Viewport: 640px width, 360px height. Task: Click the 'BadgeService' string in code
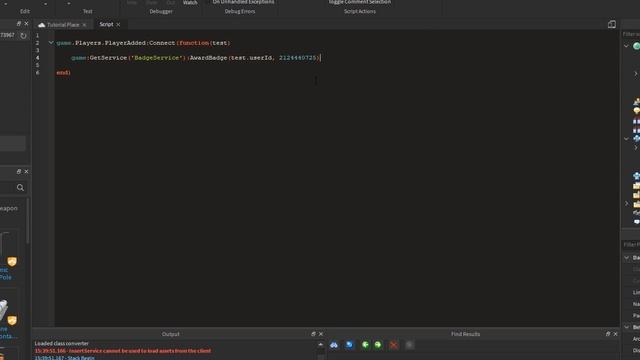pyautogui.click(x=157, y=58)
